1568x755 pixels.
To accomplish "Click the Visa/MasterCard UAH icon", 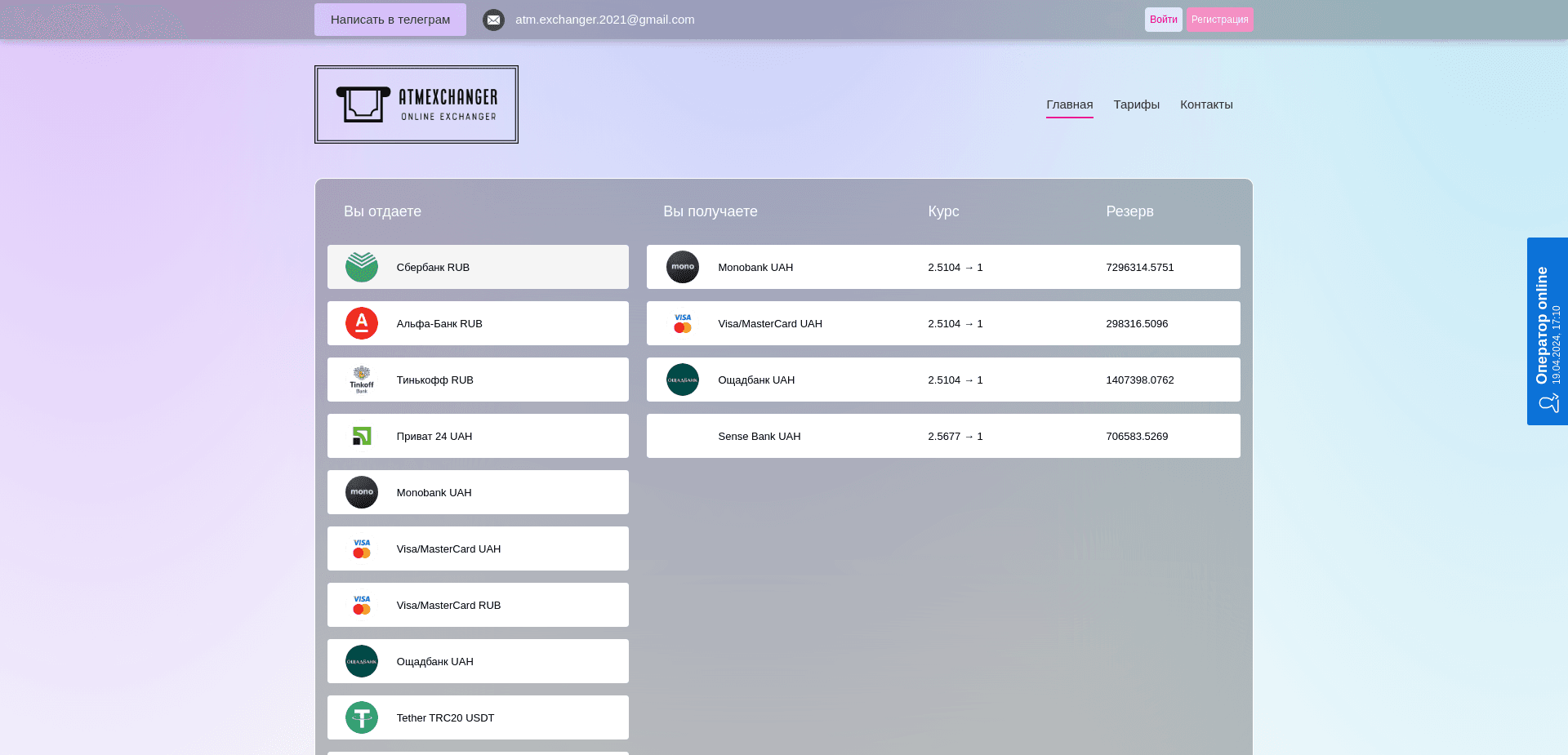I will [361, 548].
